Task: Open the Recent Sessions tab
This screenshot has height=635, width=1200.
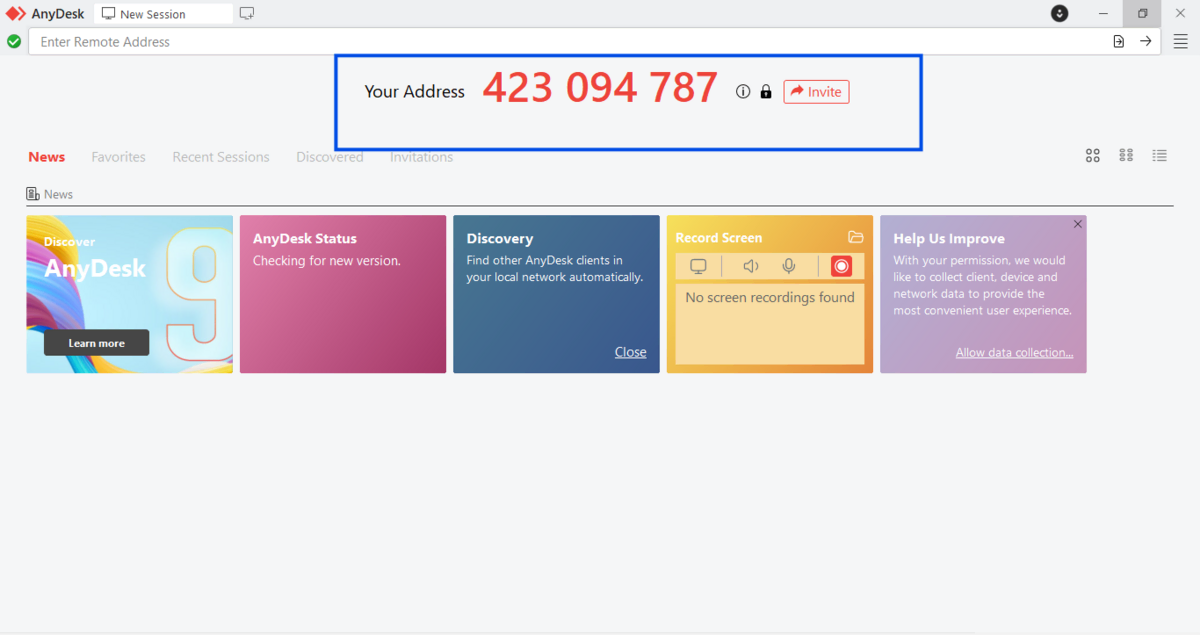Action: (221, 157)
